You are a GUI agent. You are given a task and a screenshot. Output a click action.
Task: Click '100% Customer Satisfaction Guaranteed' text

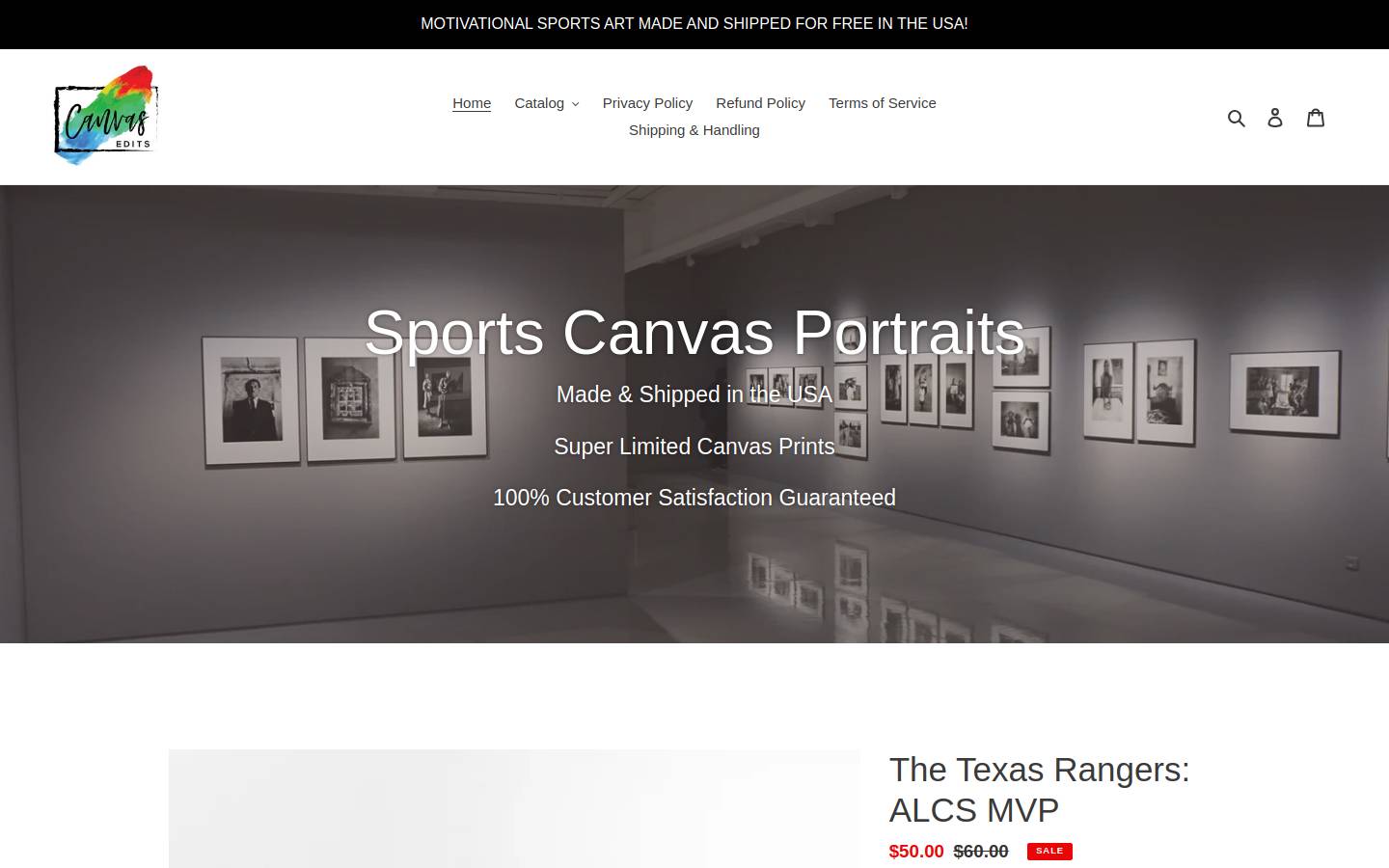pos(694,498)
